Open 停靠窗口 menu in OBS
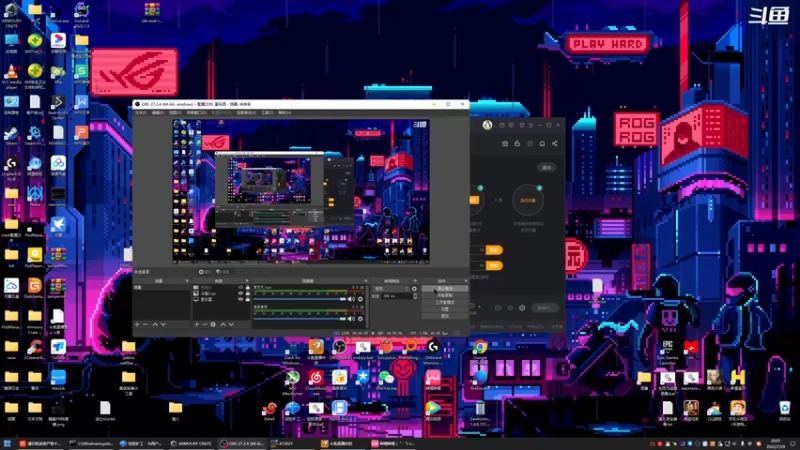The width and height of the screenshot is (800, 450). tap(196, 113)
